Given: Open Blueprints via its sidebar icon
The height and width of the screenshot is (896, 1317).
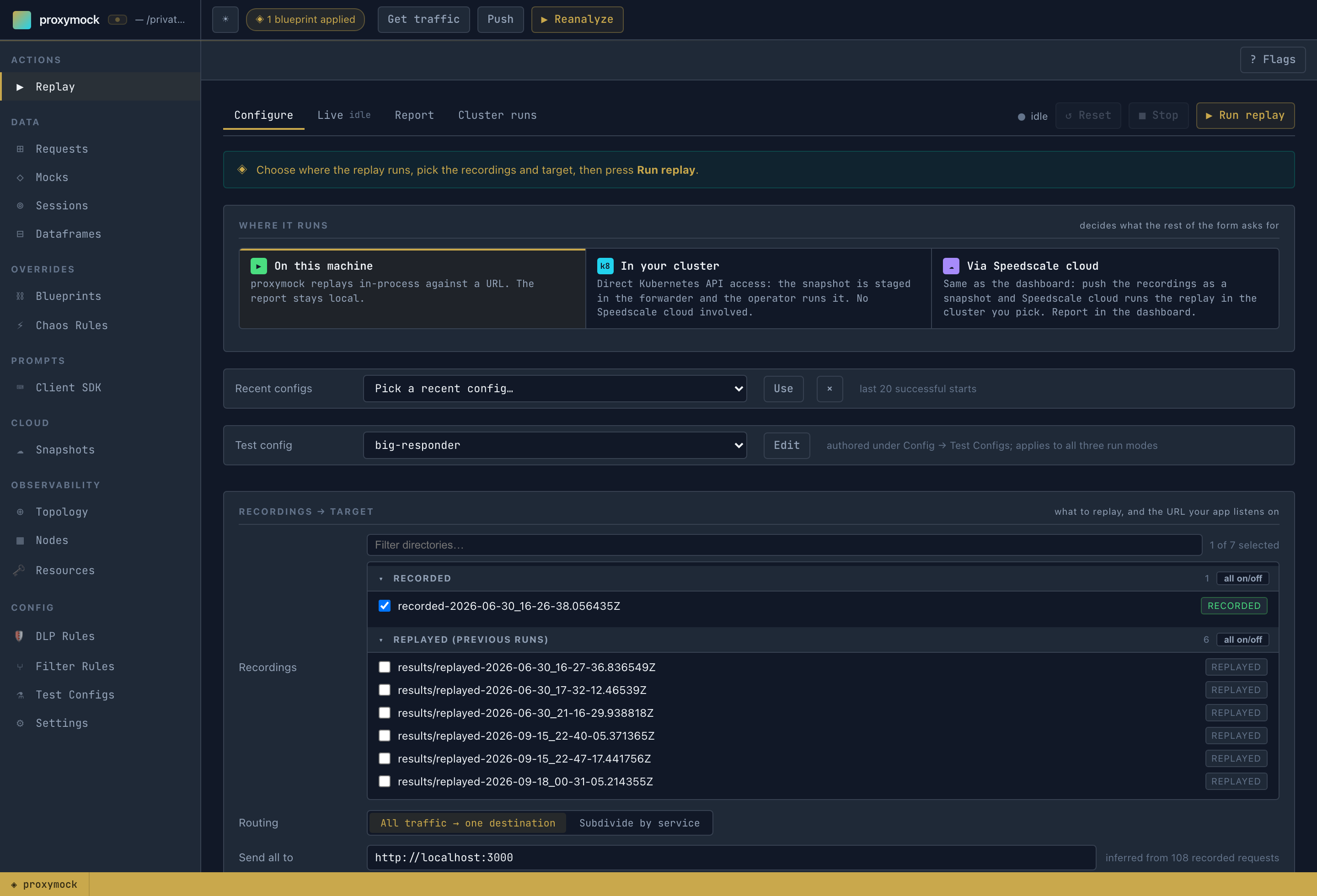Looking at the screenshot, I should (x=21, y=296).
